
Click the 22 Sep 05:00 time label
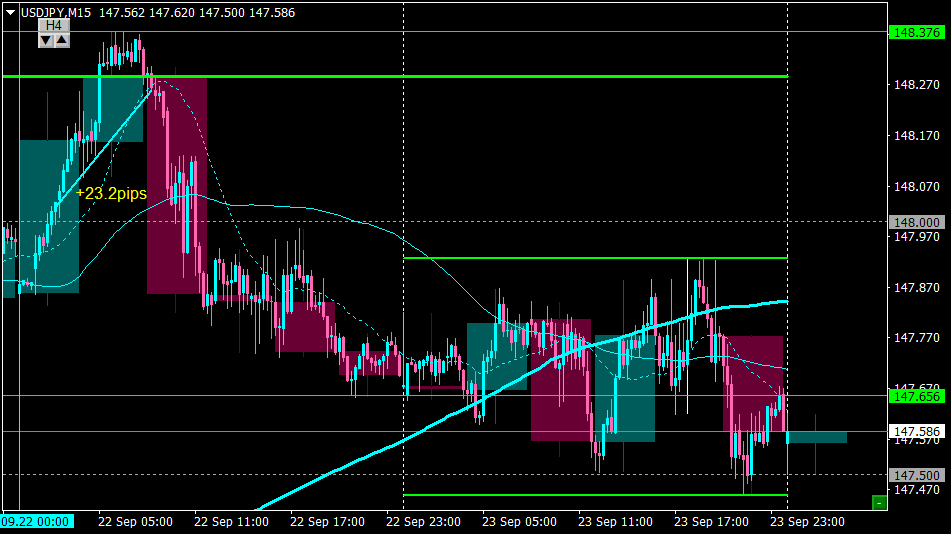coord(135,521)
